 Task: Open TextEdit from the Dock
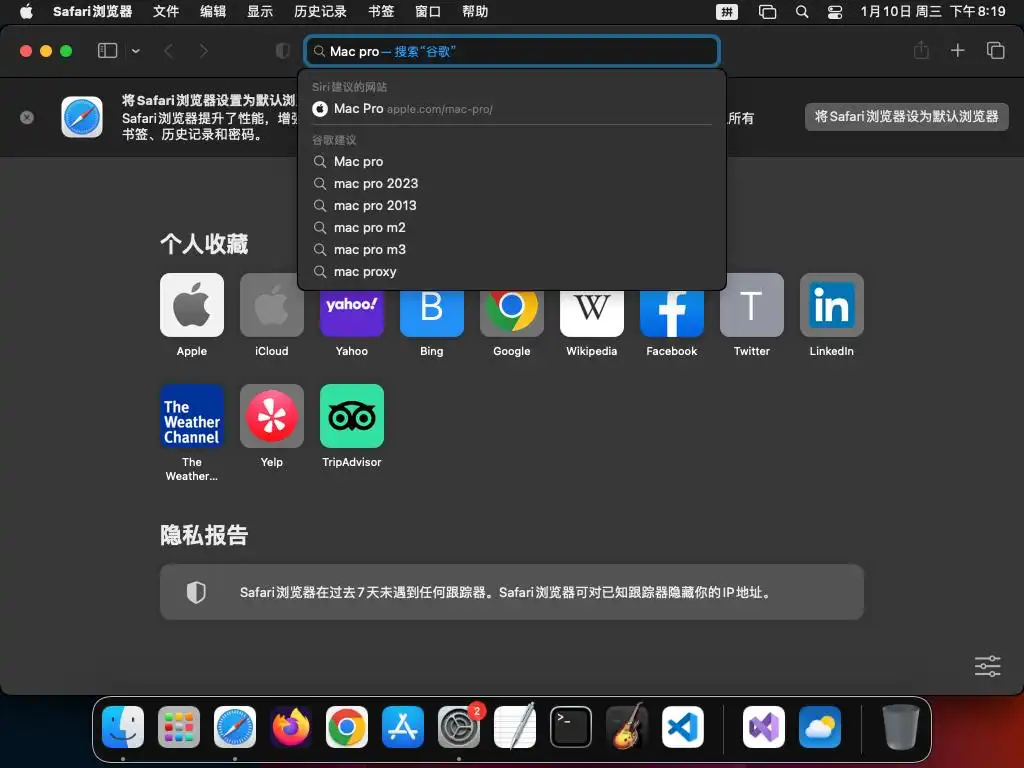pyautogui.click(x=515, y=727)
